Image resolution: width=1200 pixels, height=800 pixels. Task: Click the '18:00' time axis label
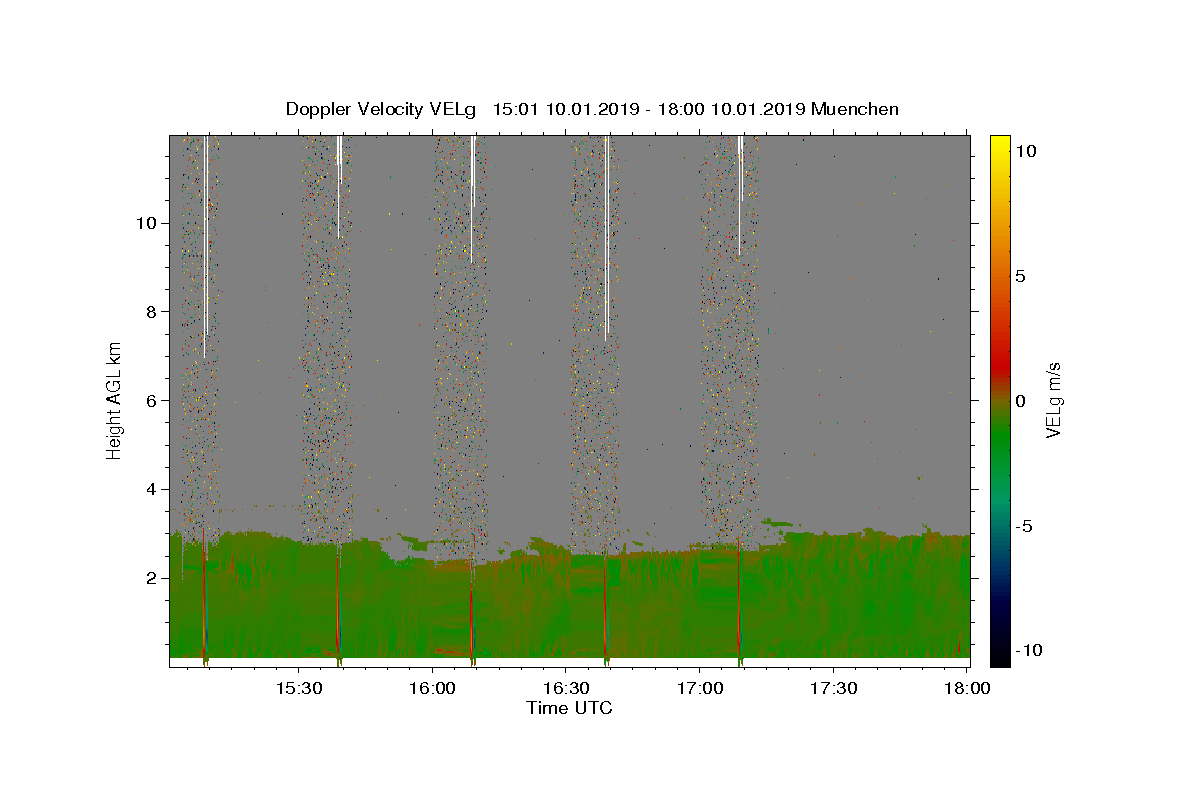[966, 688]
